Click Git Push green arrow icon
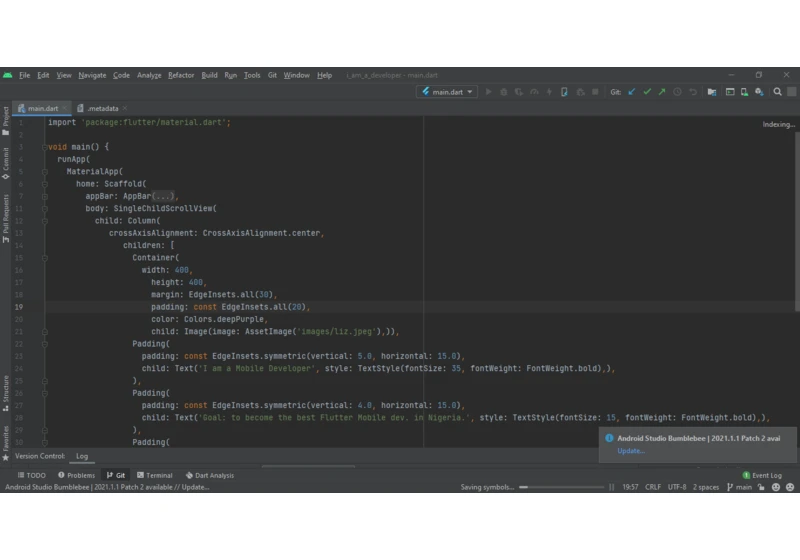 pyautogui.click(x=662, y=92)
